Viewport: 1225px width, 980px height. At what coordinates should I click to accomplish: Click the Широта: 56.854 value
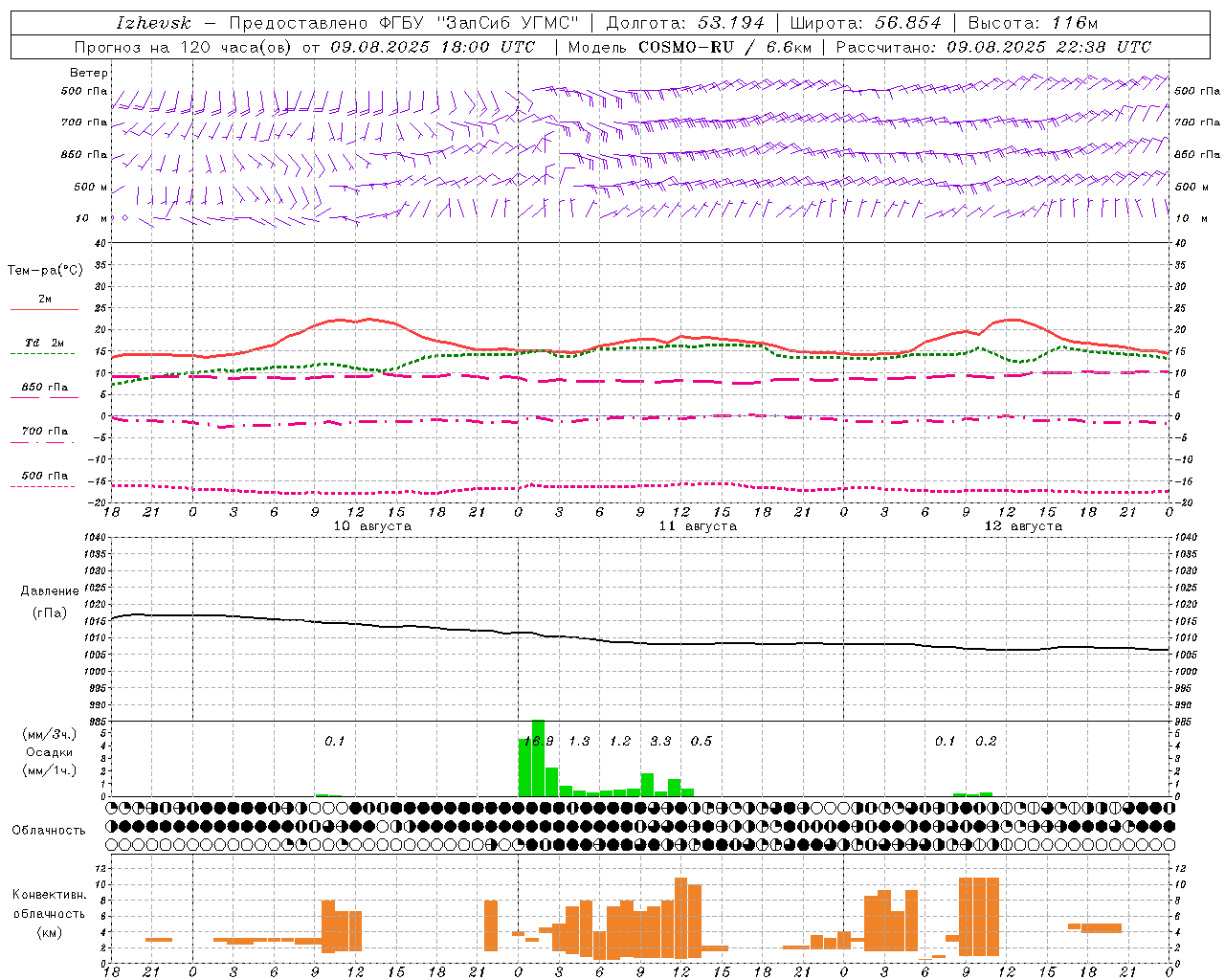click(x=865, y=23)
